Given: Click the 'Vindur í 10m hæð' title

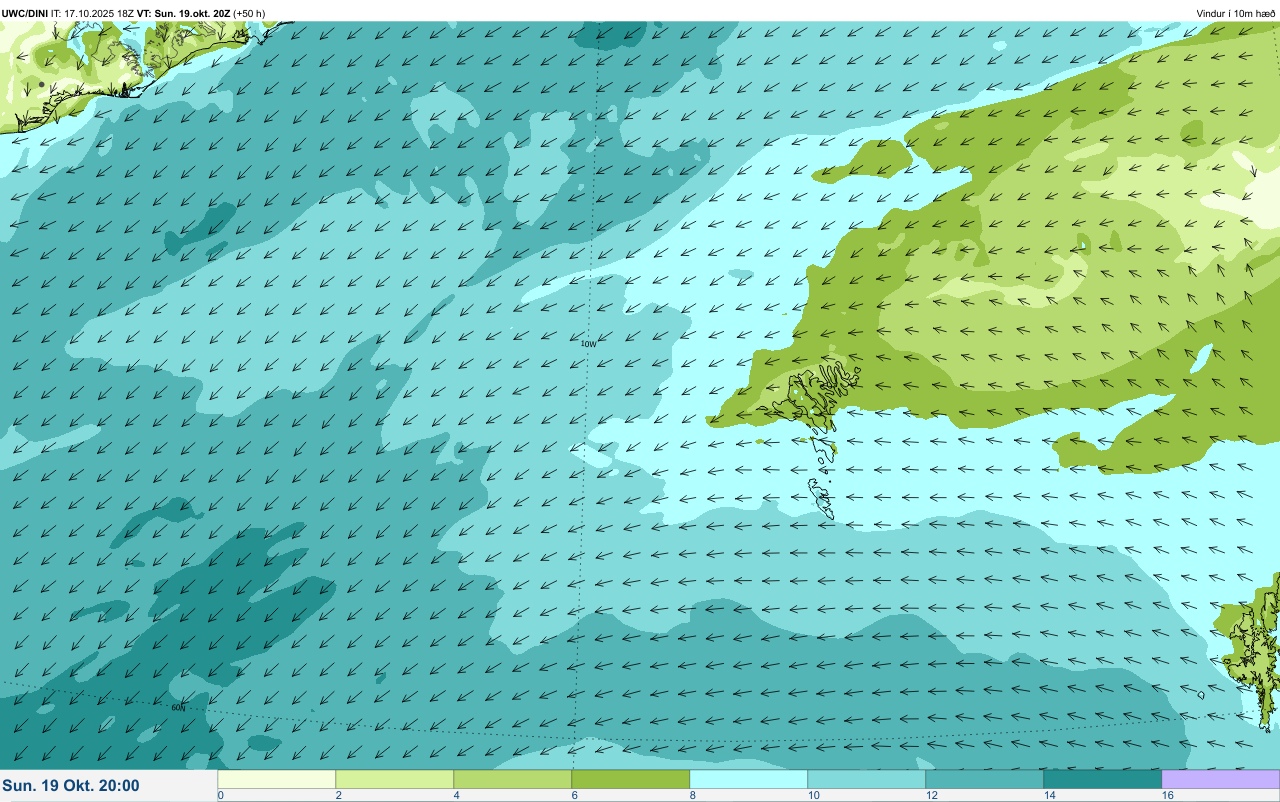Looking at the screenshot, I should 1236,13.
